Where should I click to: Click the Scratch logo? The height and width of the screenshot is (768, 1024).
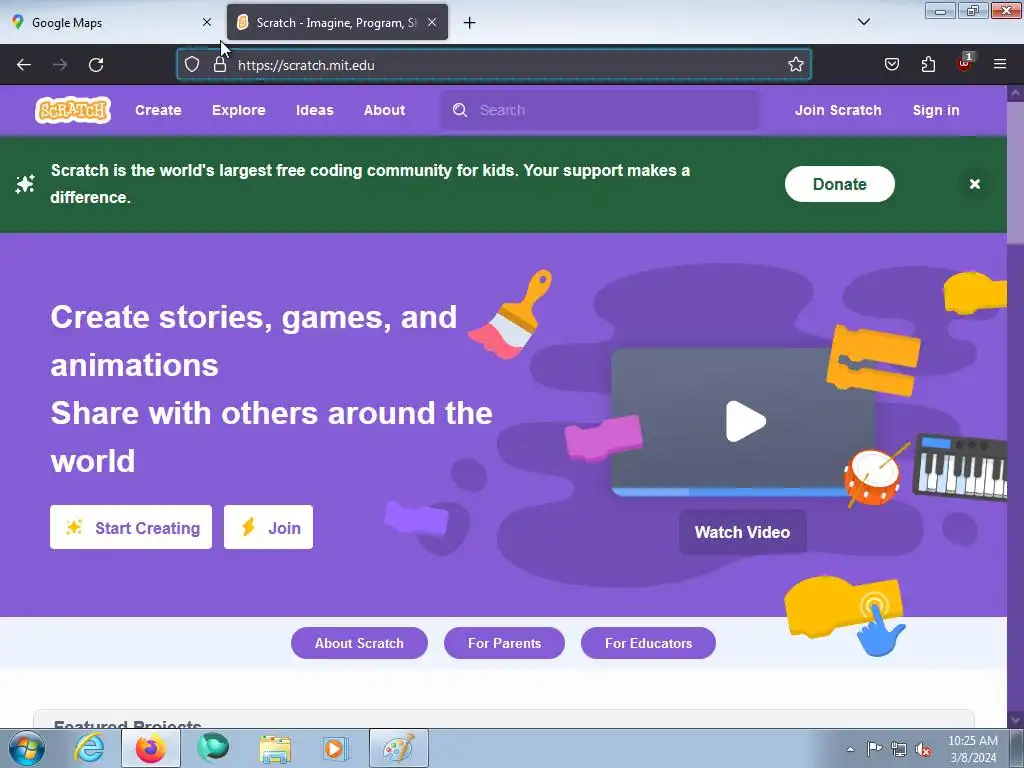(72, 110)
